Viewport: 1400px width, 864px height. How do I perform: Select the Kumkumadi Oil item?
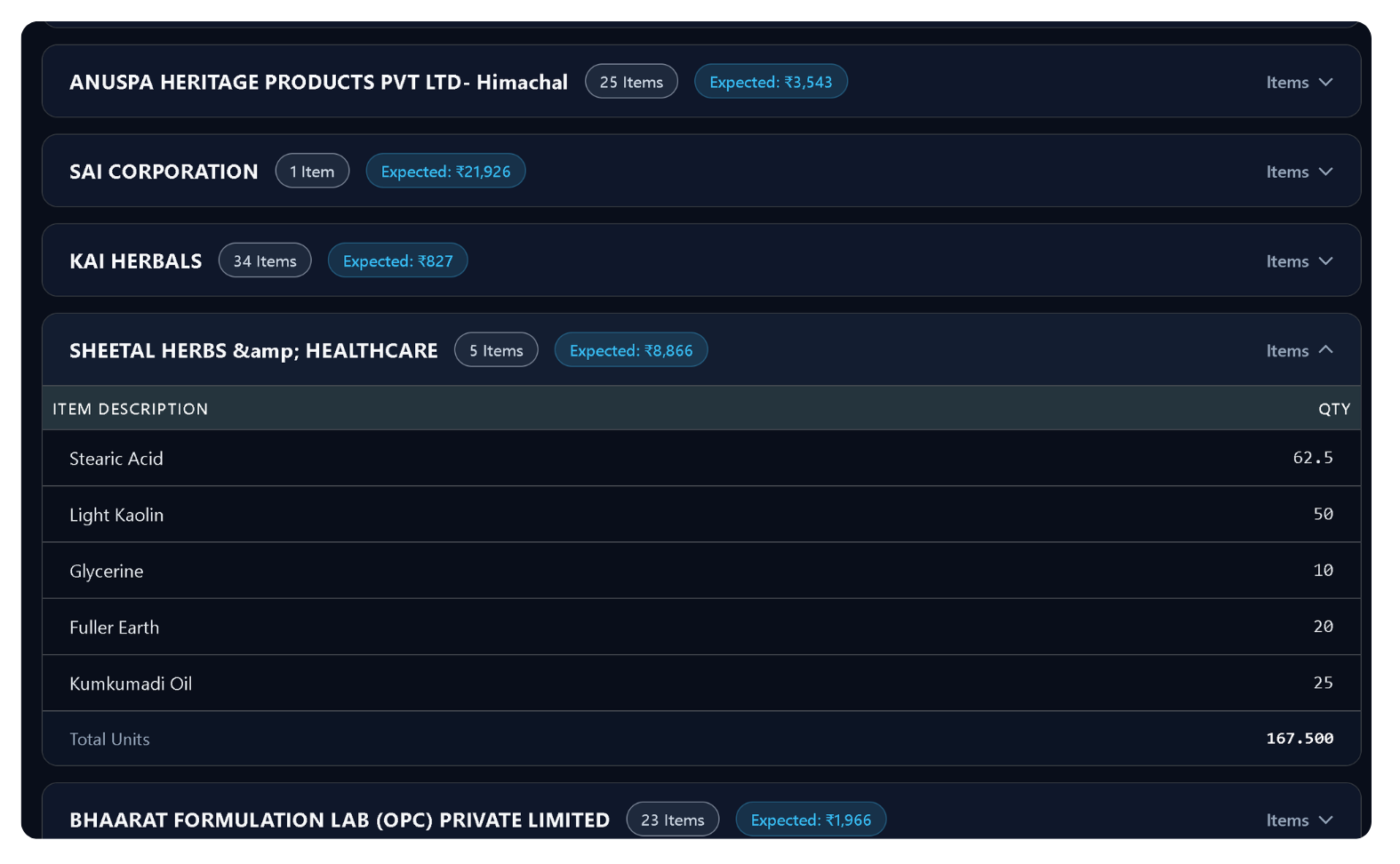[131, 684]
